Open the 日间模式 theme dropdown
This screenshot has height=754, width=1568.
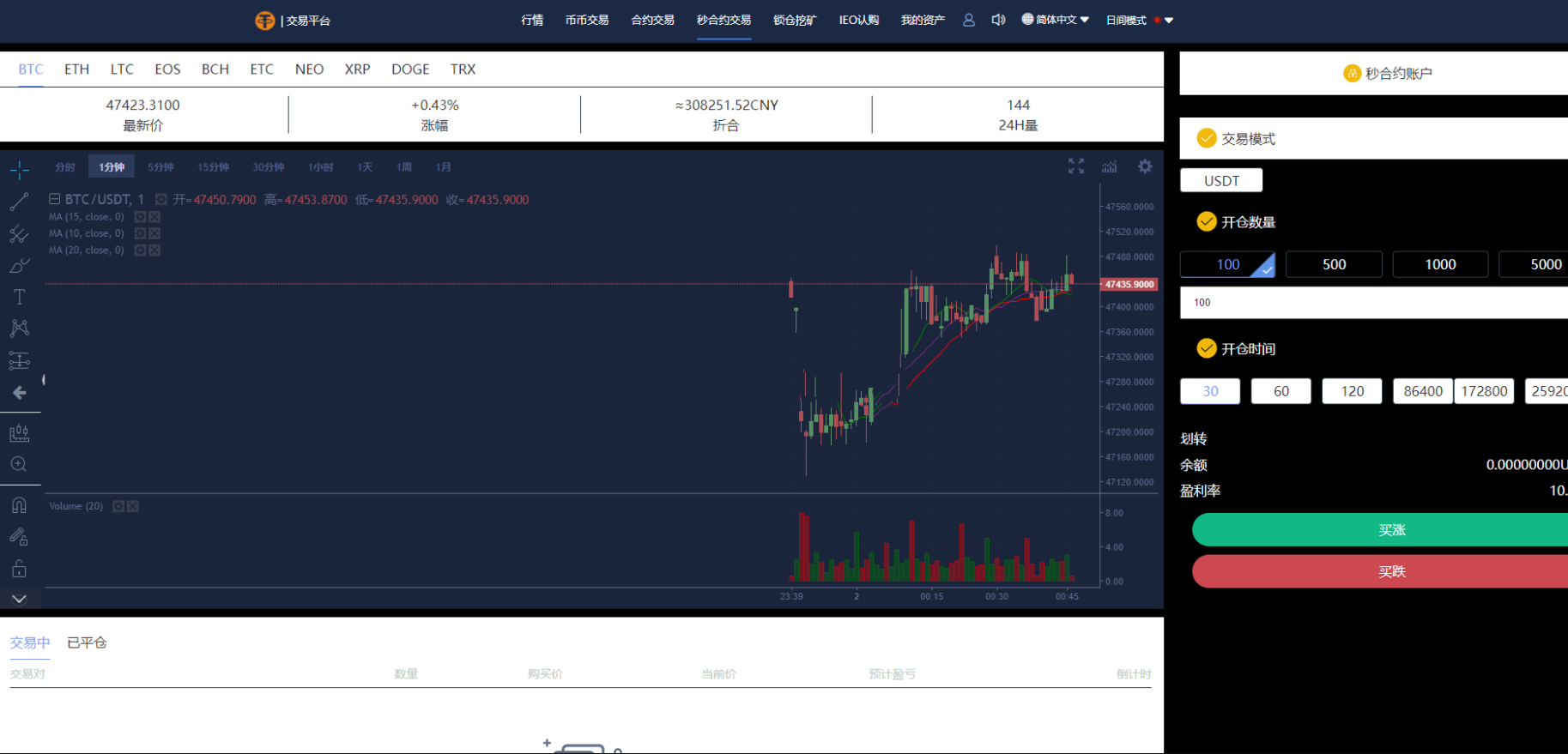click(x=1139, y=20)
